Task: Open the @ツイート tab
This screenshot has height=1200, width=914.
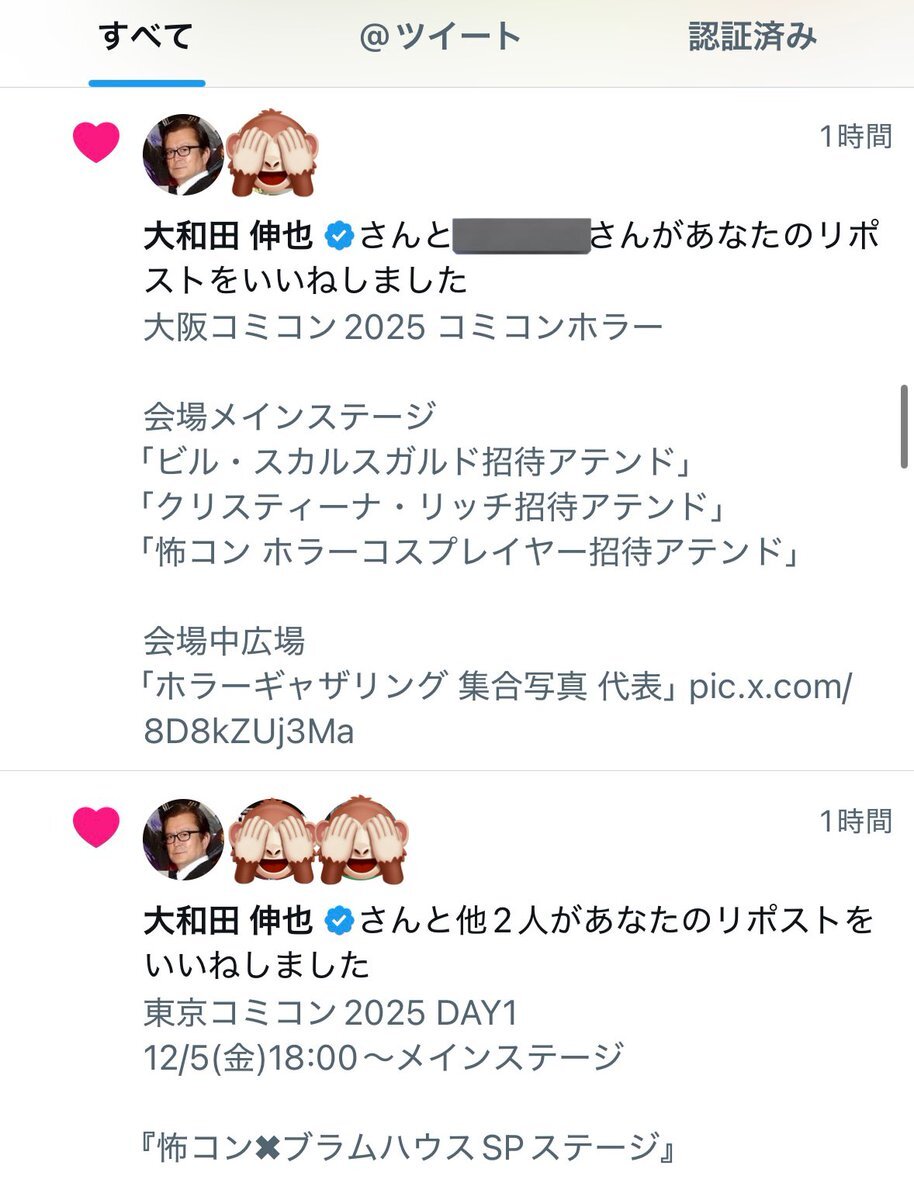Action: [440, 38]
